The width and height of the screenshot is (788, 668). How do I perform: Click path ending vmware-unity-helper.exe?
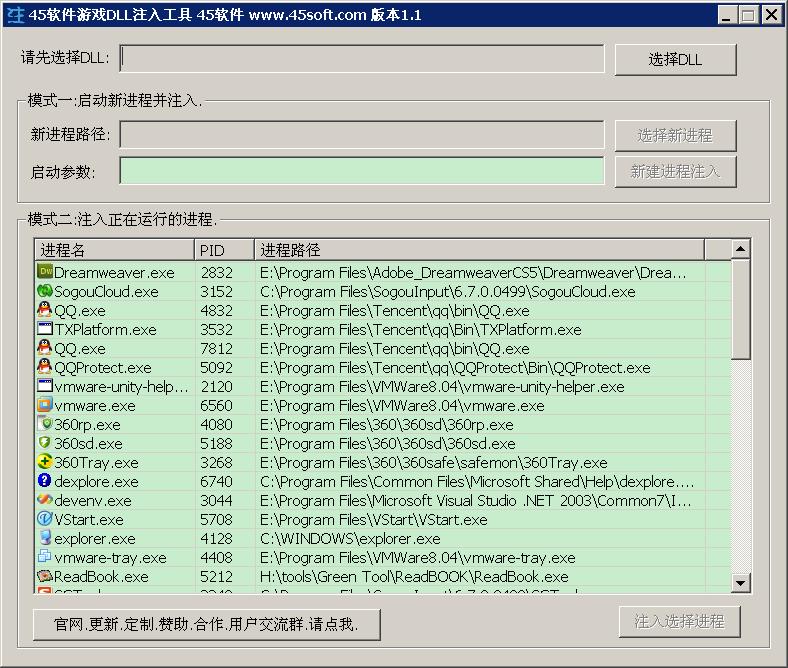(442, 387)
